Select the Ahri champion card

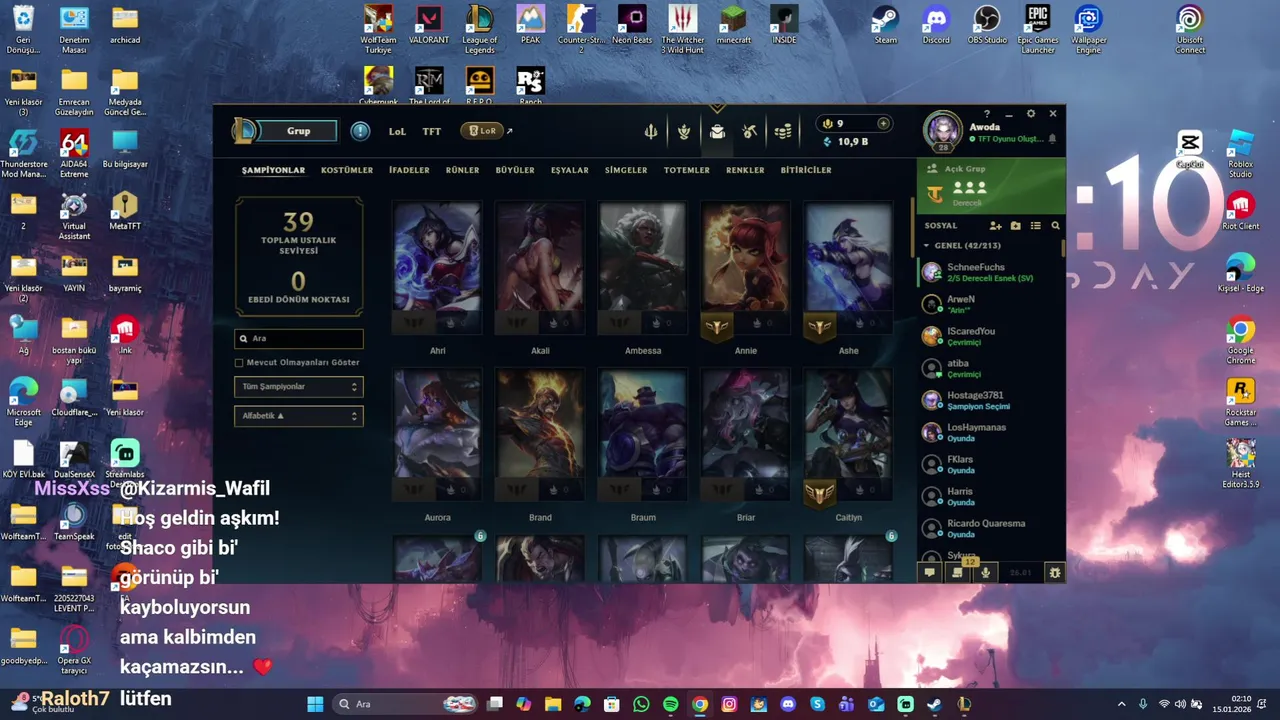437,270
